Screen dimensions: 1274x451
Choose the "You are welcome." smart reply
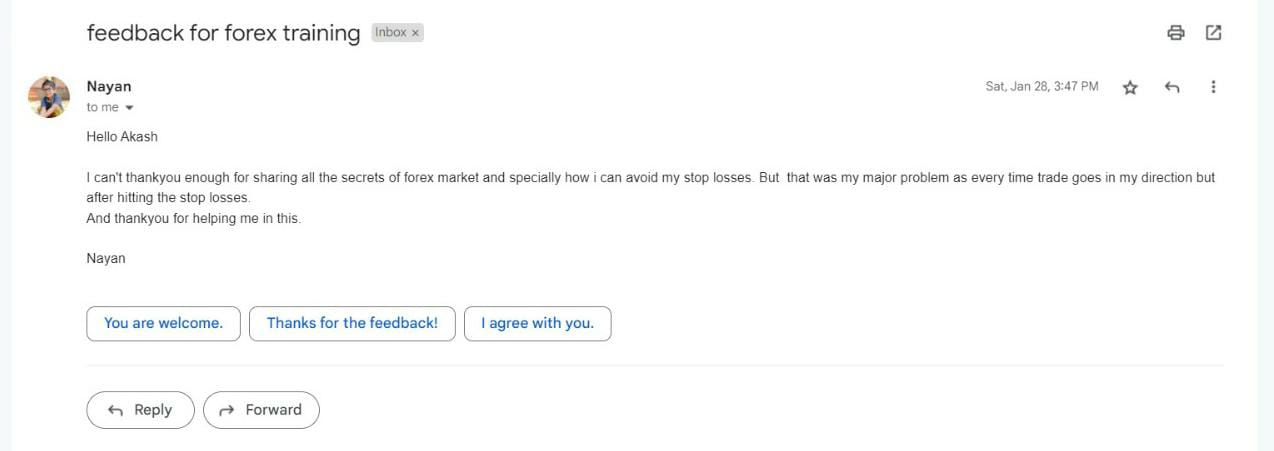[x=163, y=323]
